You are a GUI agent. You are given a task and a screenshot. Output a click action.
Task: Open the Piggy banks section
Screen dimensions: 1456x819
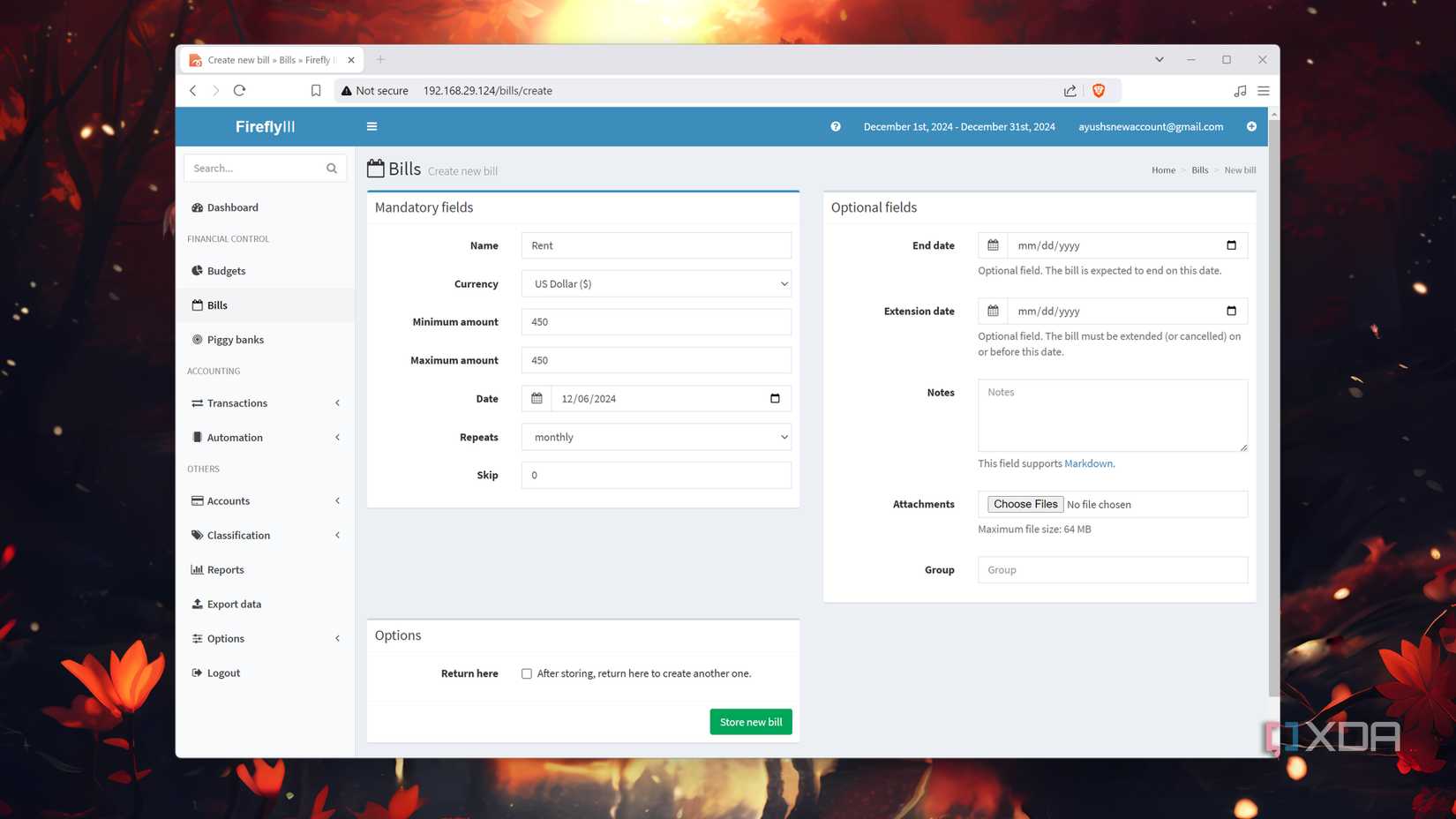click(235, 339)
